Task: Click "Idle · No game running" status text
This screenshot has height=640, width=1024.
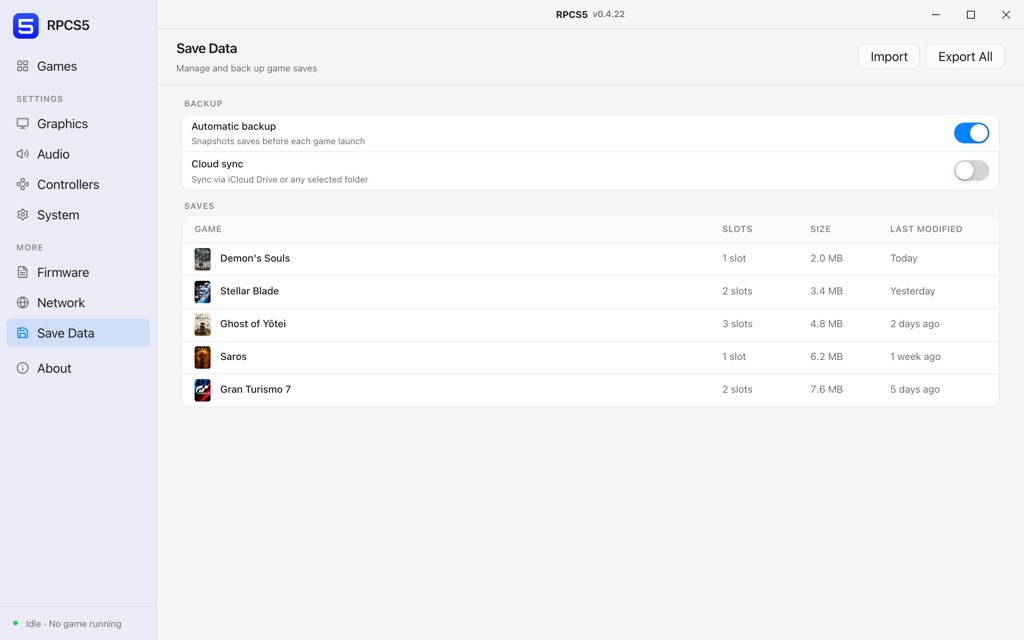Action: [73, 624]
